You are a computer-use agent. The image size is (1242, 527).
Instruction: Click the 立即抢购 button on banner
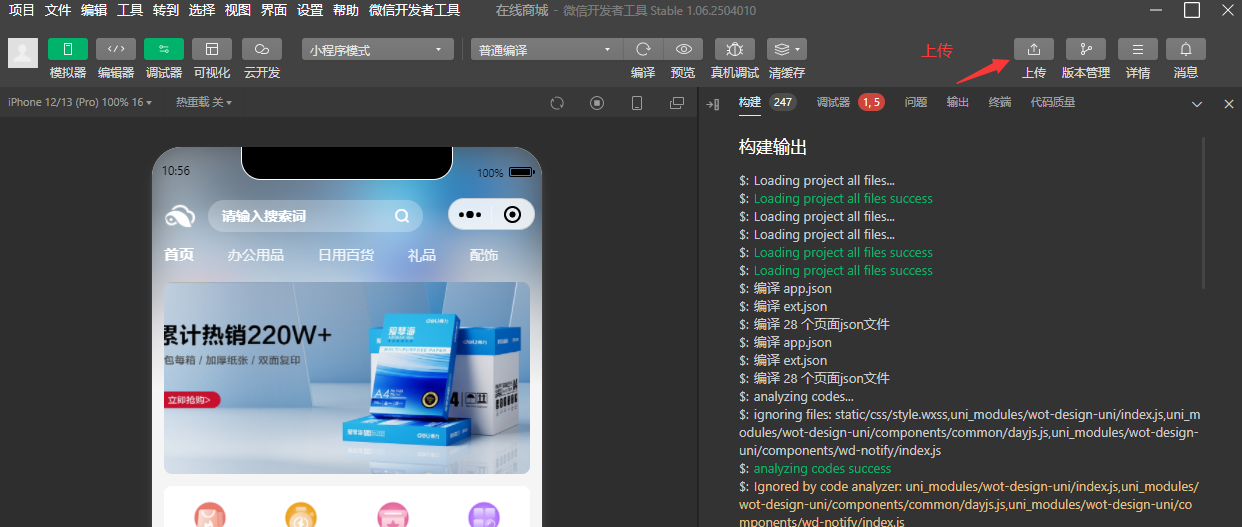click(x=192, y=400)
